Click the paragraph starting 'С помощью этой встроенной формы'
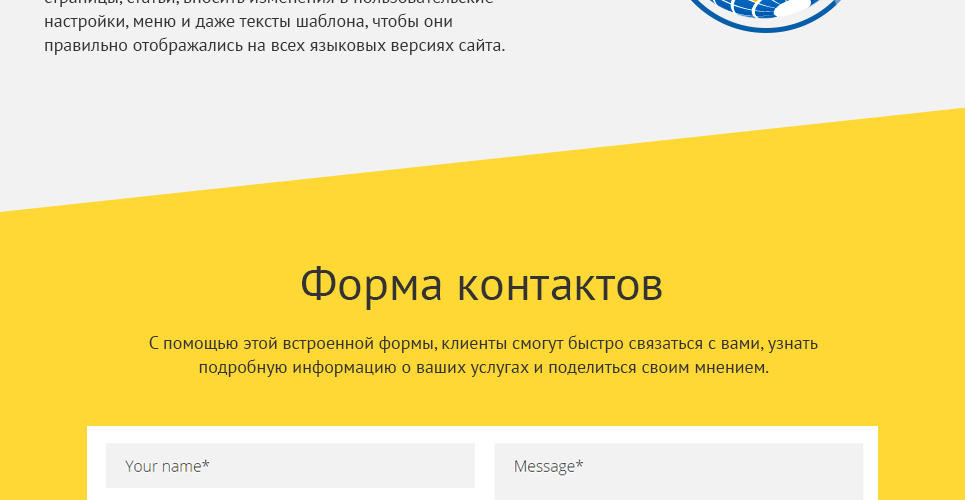The image size is (965, 500). click(483, 355)
